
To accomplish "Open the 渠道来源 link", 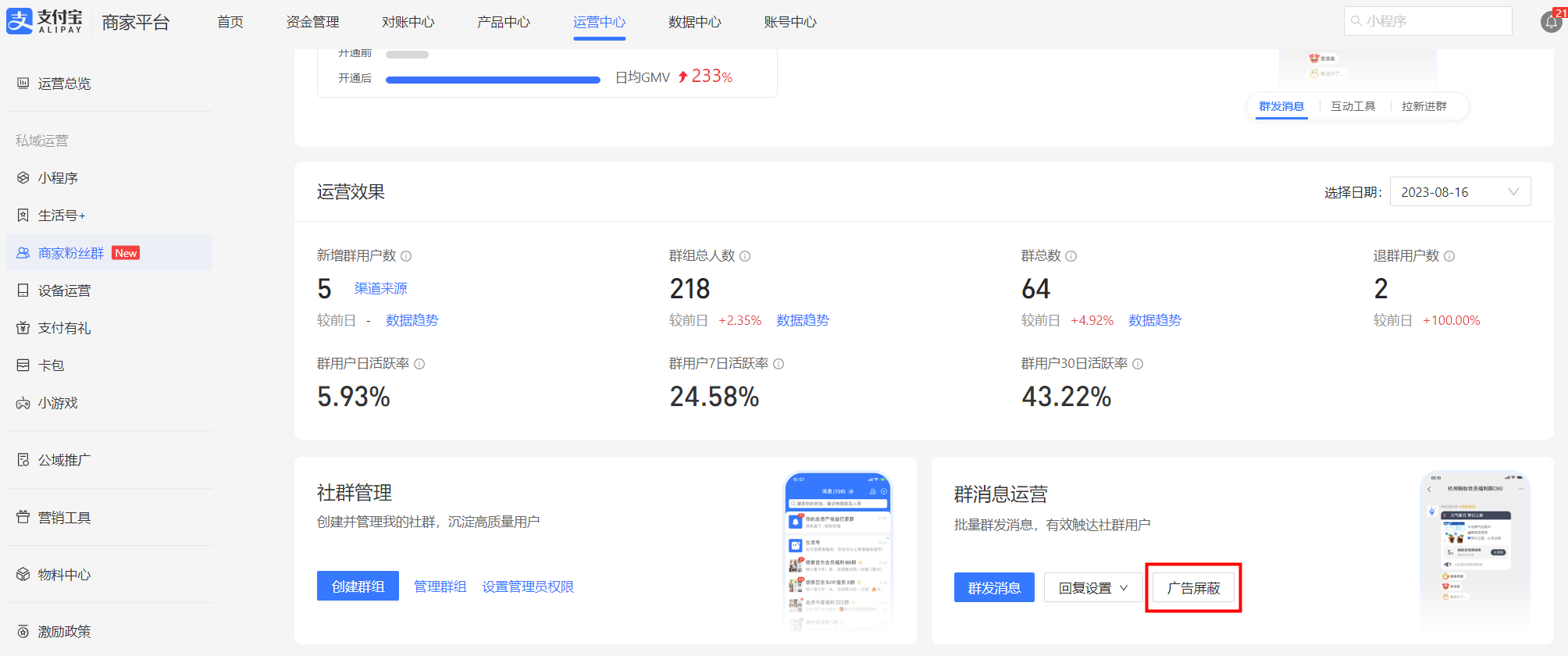I will 381,289.
